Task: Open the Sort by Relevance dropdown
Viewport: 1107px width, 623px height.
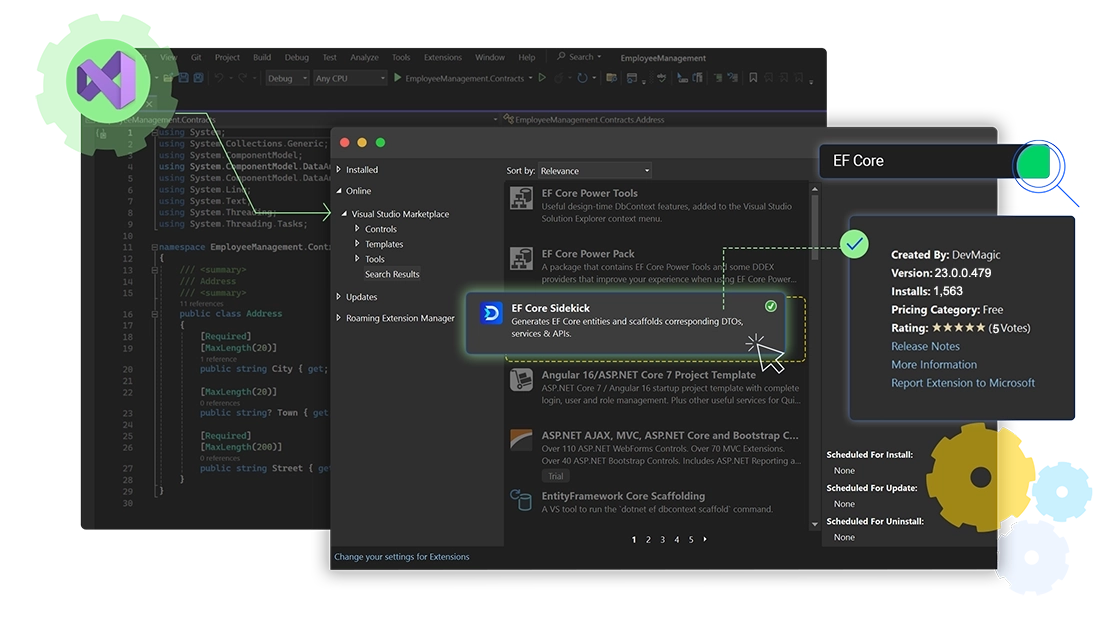Action: click(595, 171)
